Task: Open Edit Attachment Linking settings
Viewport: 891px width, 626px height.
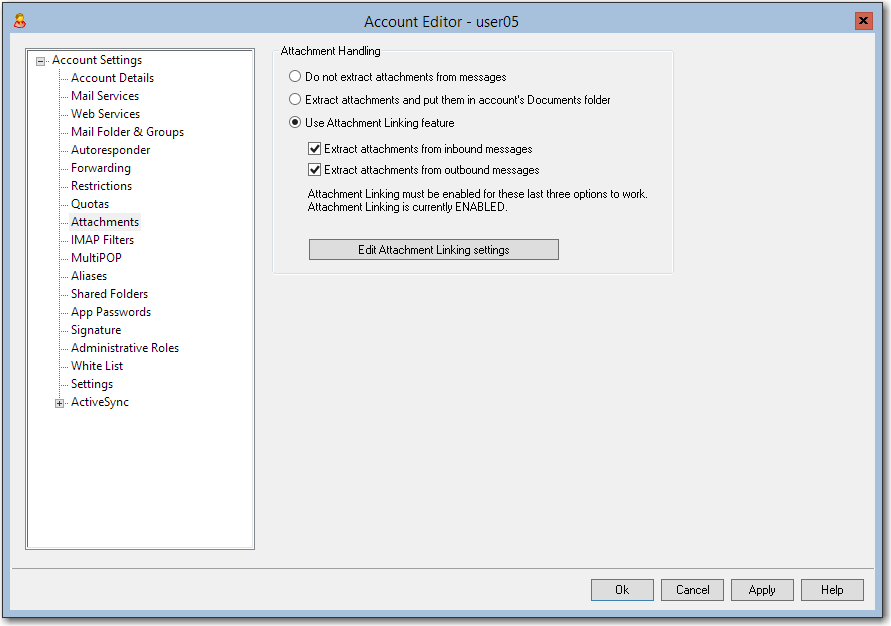Action: [433, 249]
